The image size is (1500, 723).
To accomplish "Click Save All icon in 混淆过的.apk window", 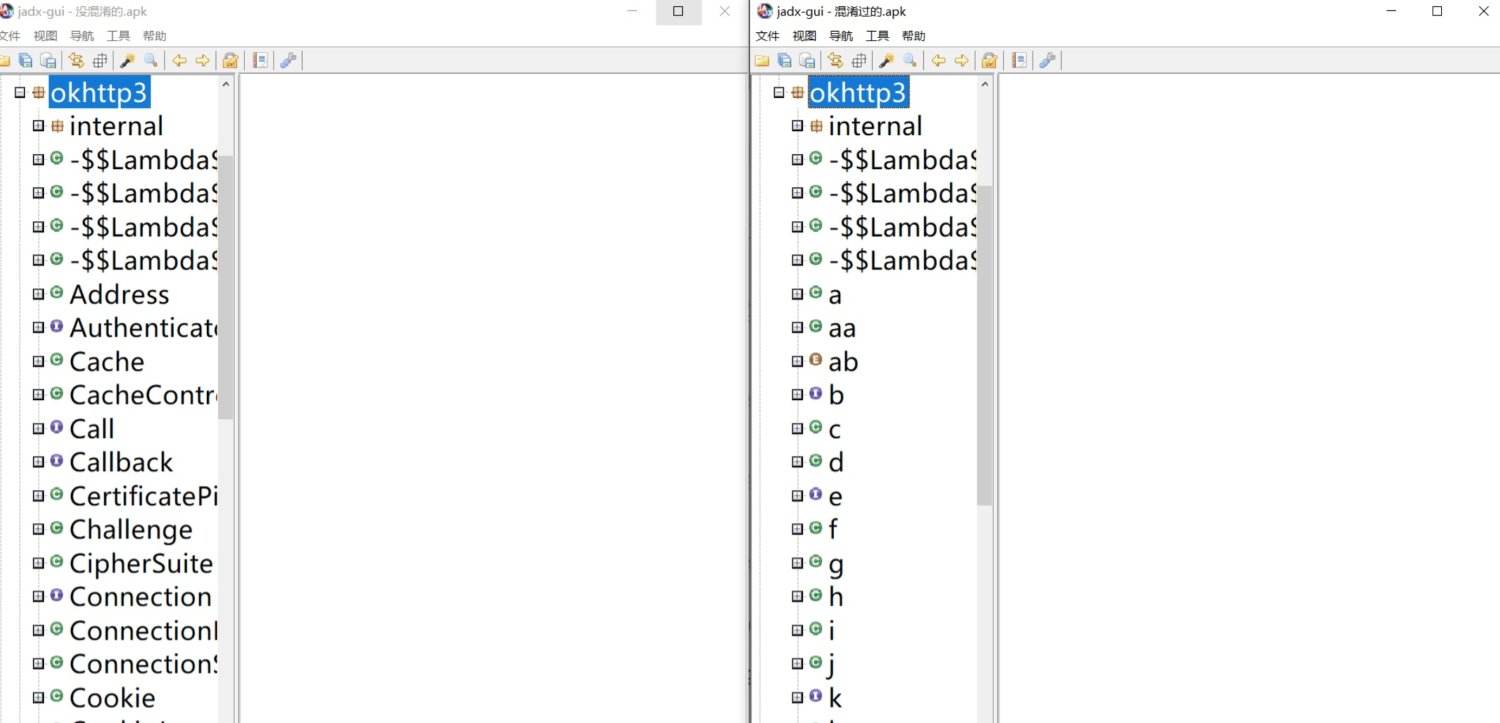I will click(785, 61).
